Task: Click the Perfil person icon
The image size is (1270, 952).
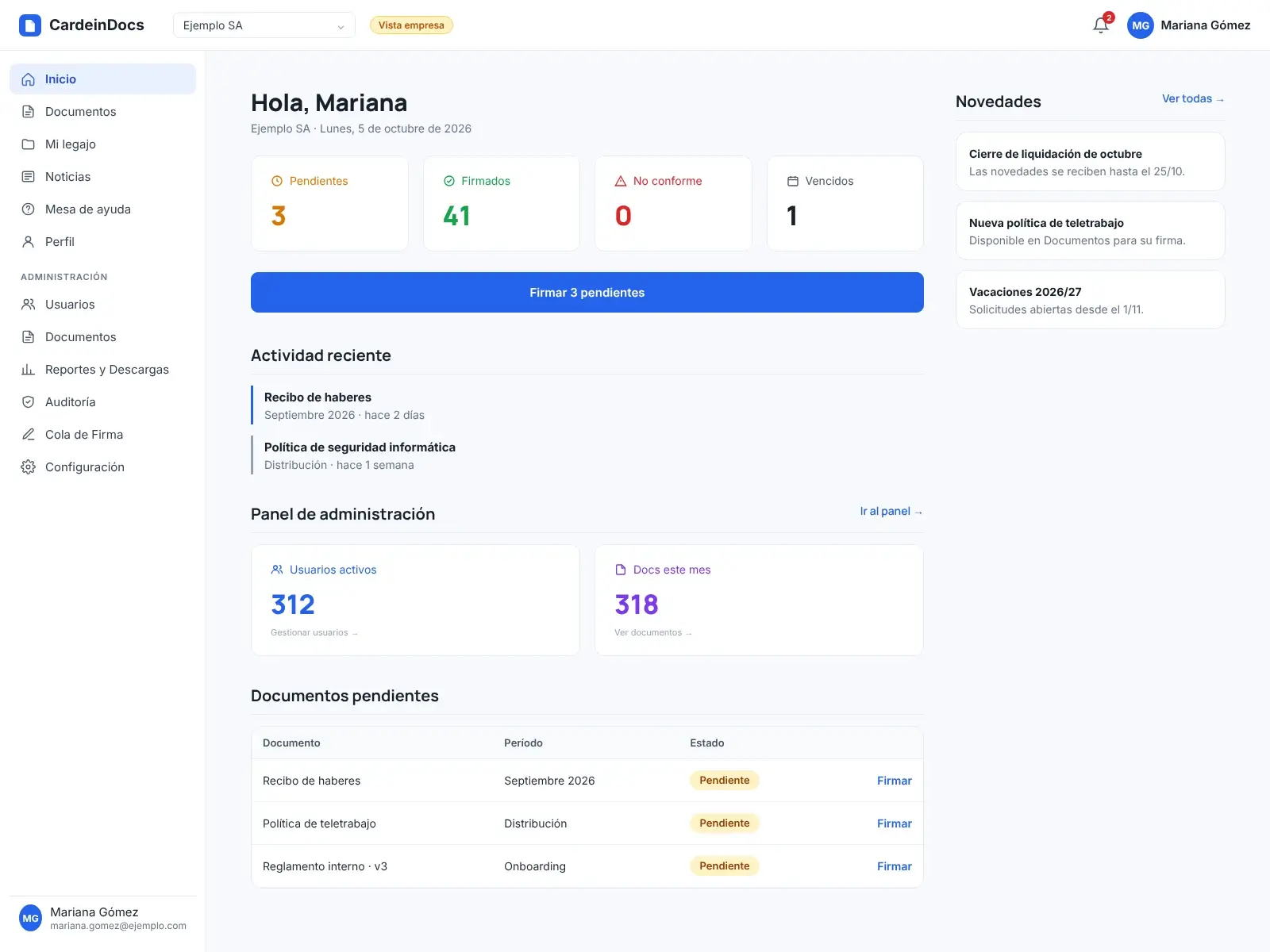Action: 29,242
